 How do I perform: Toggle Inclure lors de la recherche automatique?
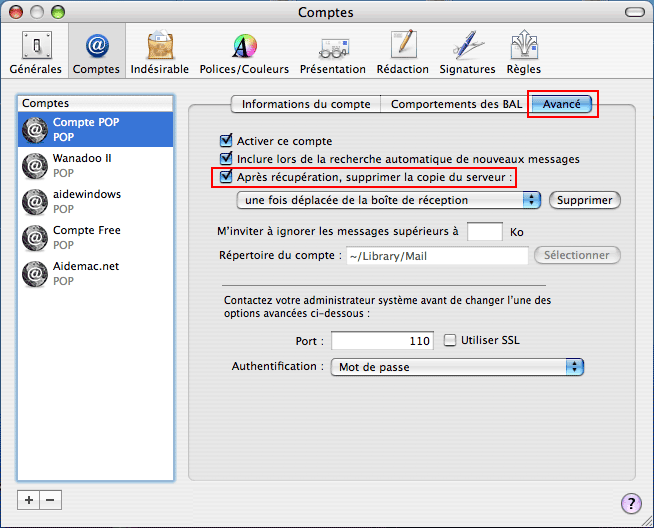[x=226, y=158]
